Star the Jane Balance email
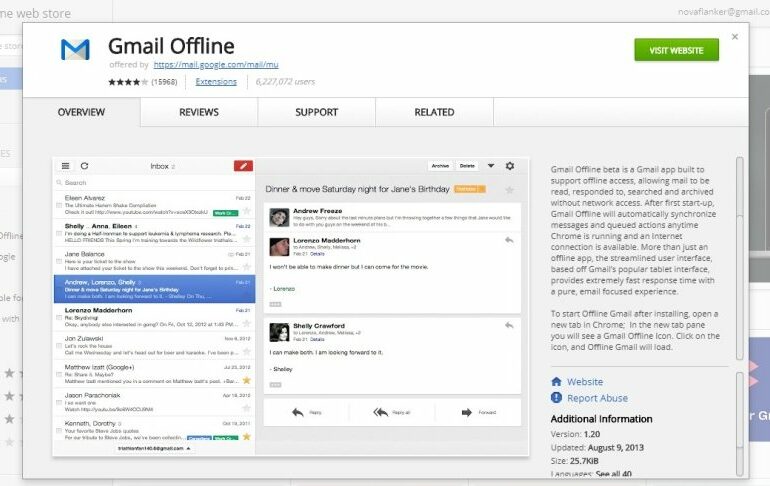770x486 pixels. pos(247,267)
